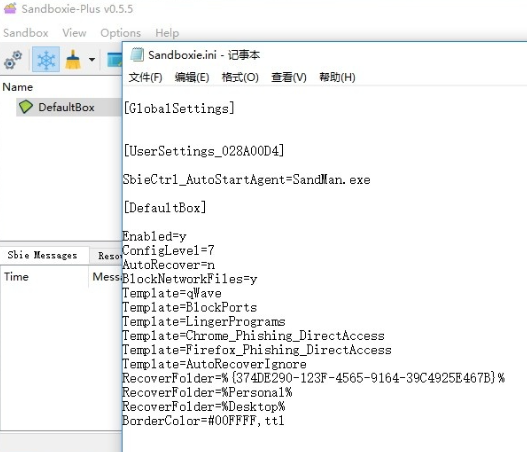Open the Sandbox menu

pos(26,33)
